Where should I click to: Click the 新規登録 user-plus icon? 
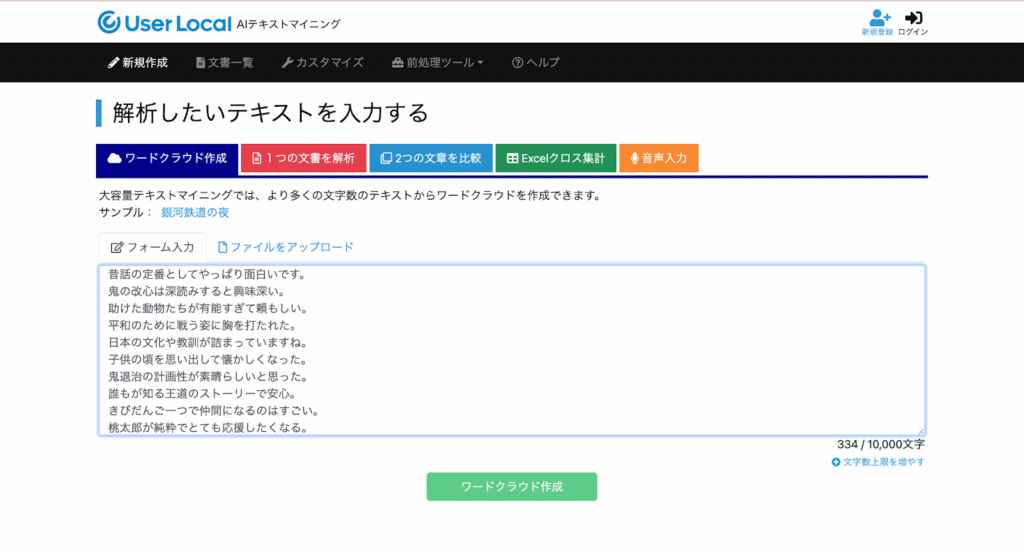point(878,18)
